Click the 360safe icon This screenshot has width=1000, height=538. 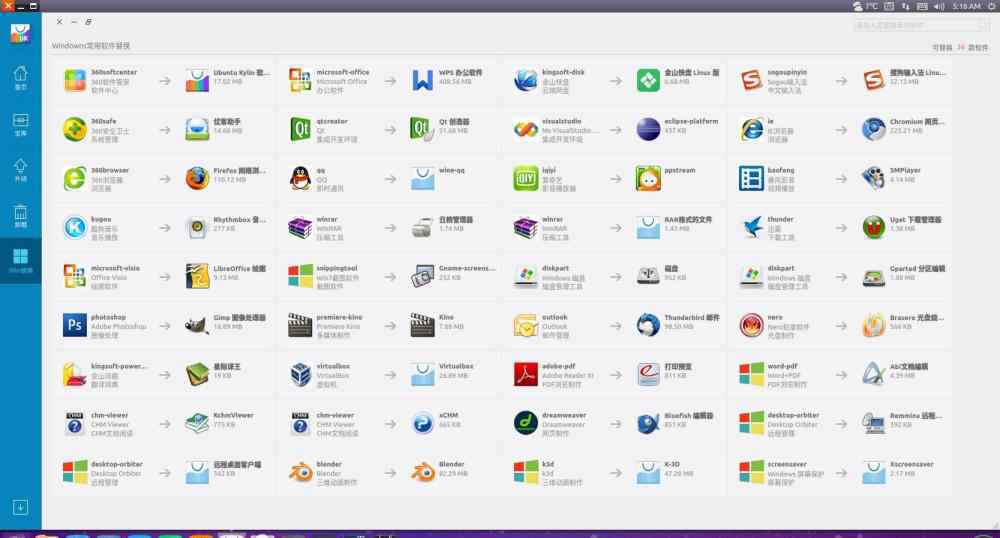point(75,129)
